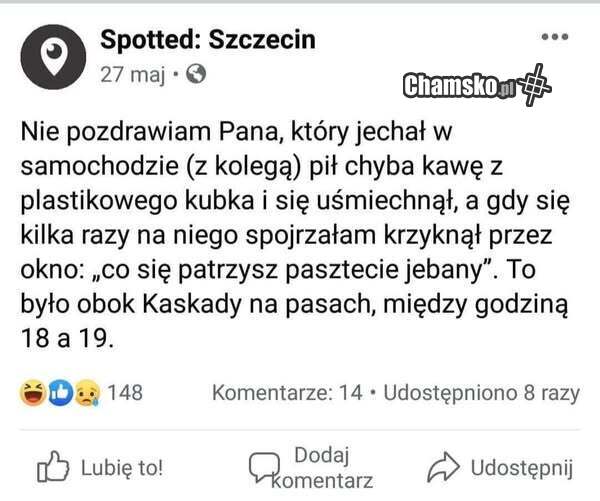
Task: Click the share arrow icon
Action: (x=442, y=467)
